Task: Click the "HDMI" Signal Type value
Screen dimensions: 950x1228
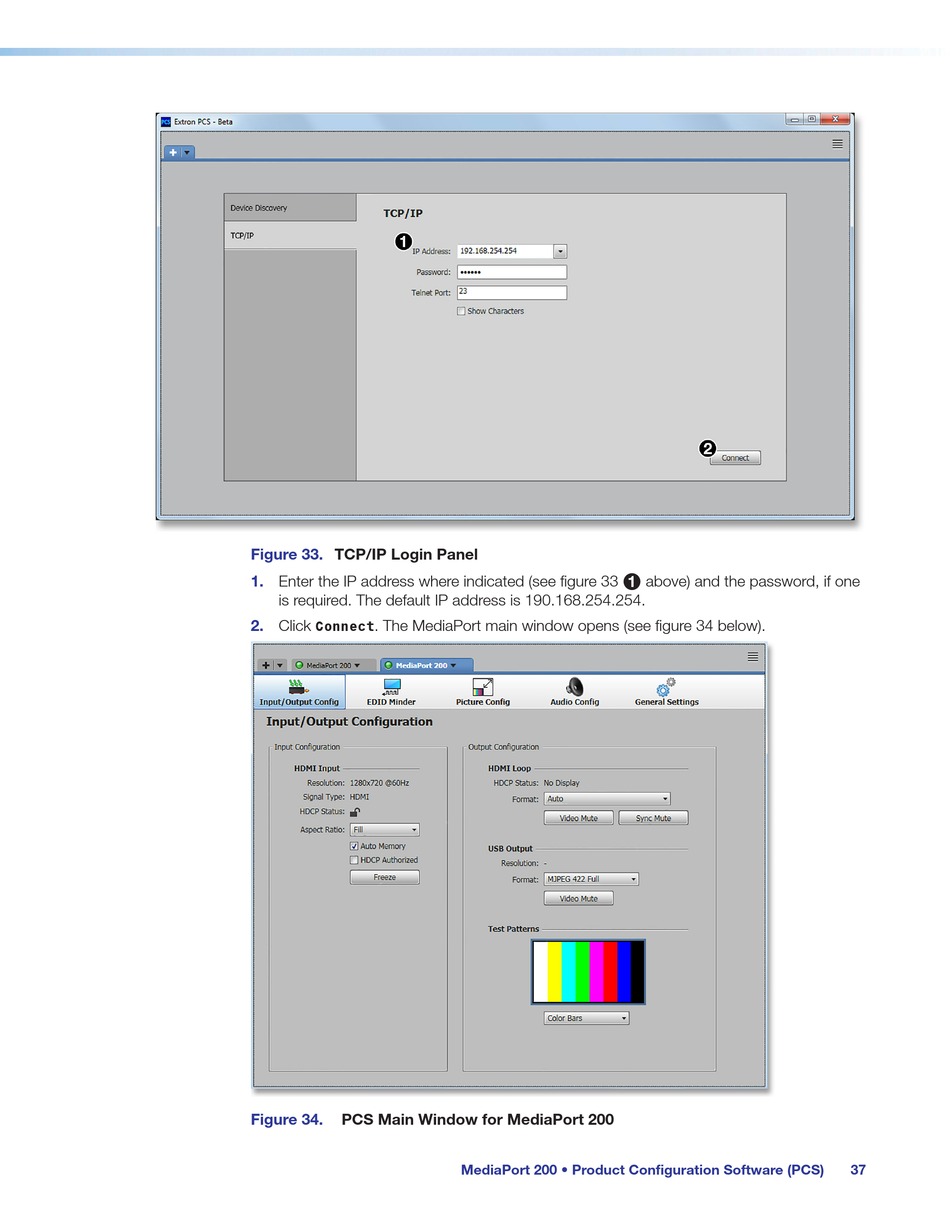Action: pos(359,797)
